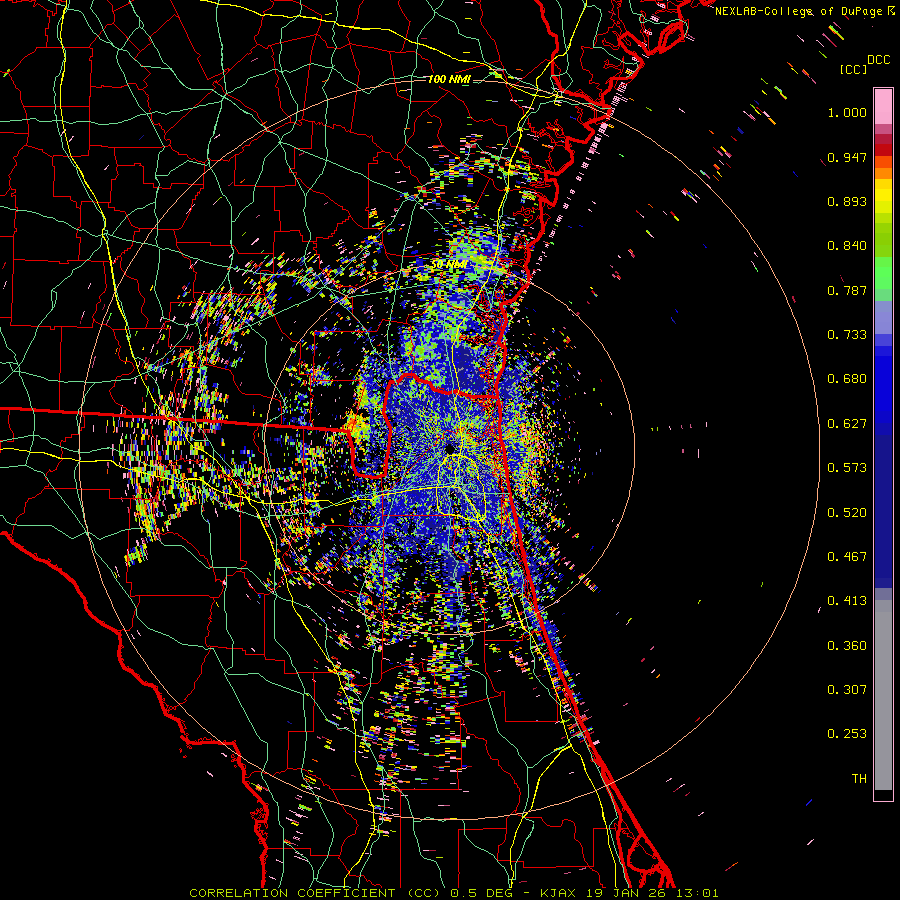This screenshot has width=900, height=900.
Task: Click the [CC] units label
Action: [853, 69]
